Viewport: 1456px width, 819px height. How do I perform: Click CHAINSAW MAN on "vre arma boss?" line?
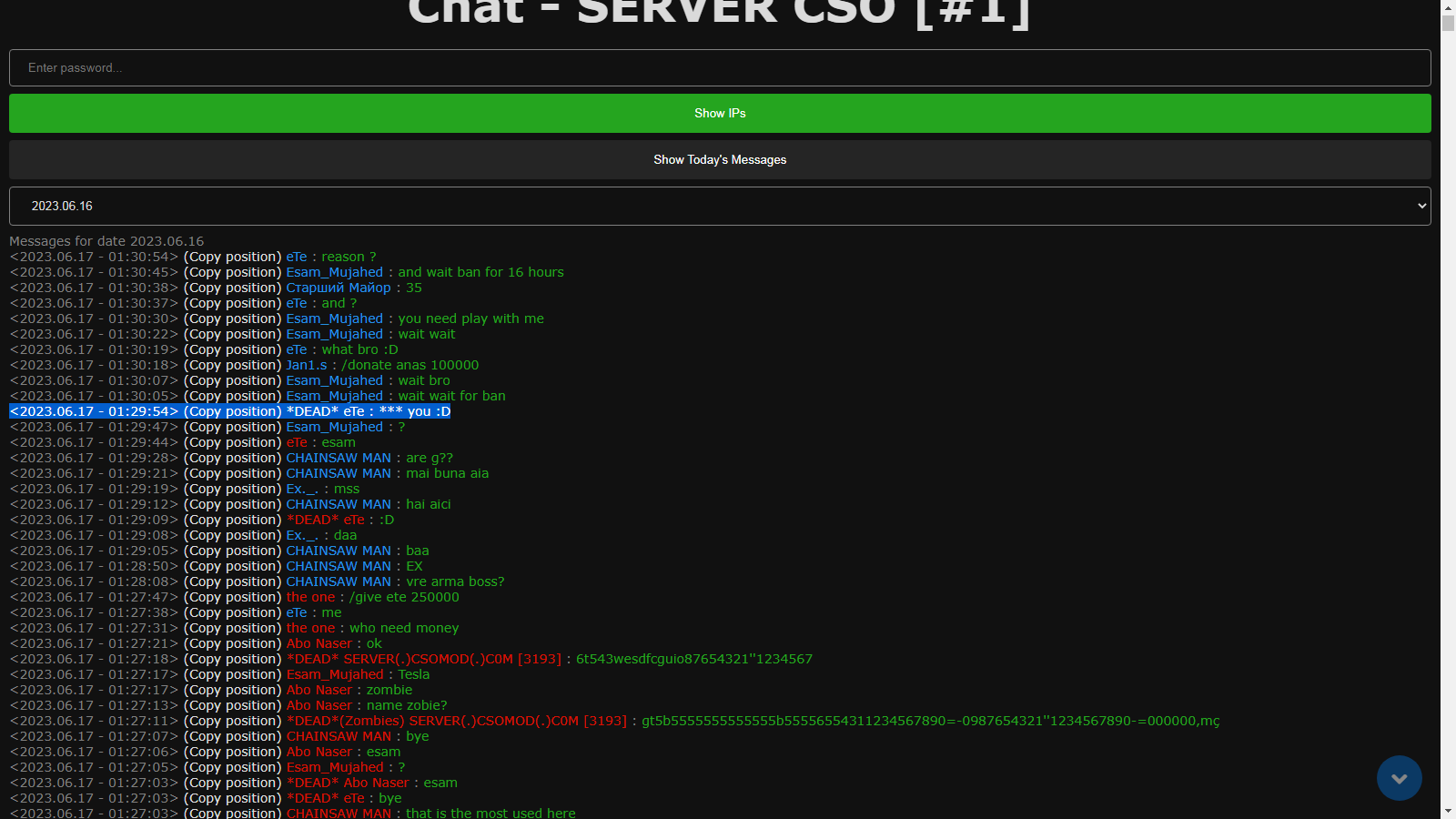pos(338,582)
